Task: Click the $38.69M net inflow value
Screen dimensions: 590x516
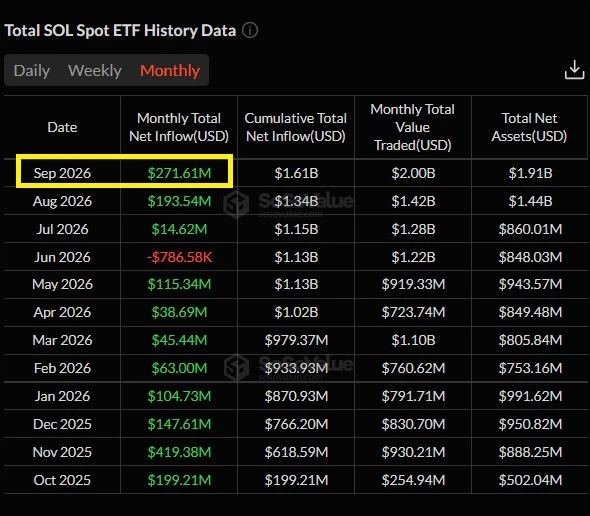Action: pos(179,312)
